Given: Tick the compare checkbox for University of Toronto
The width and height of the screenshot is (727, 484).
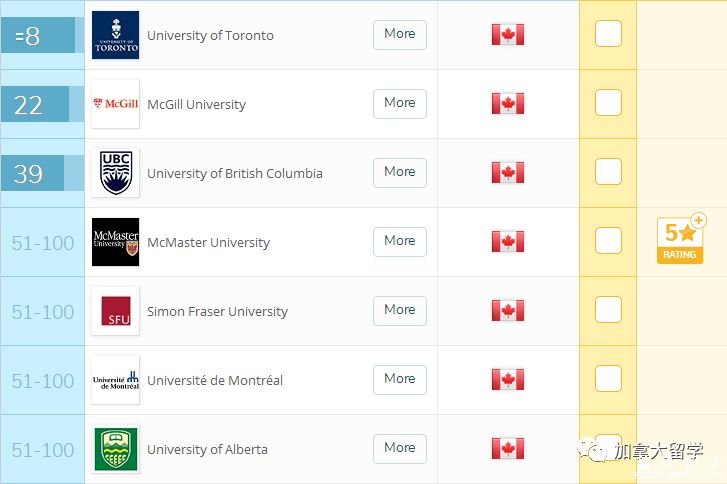Looking at the screenshot, I should click(x=608, y=33).
